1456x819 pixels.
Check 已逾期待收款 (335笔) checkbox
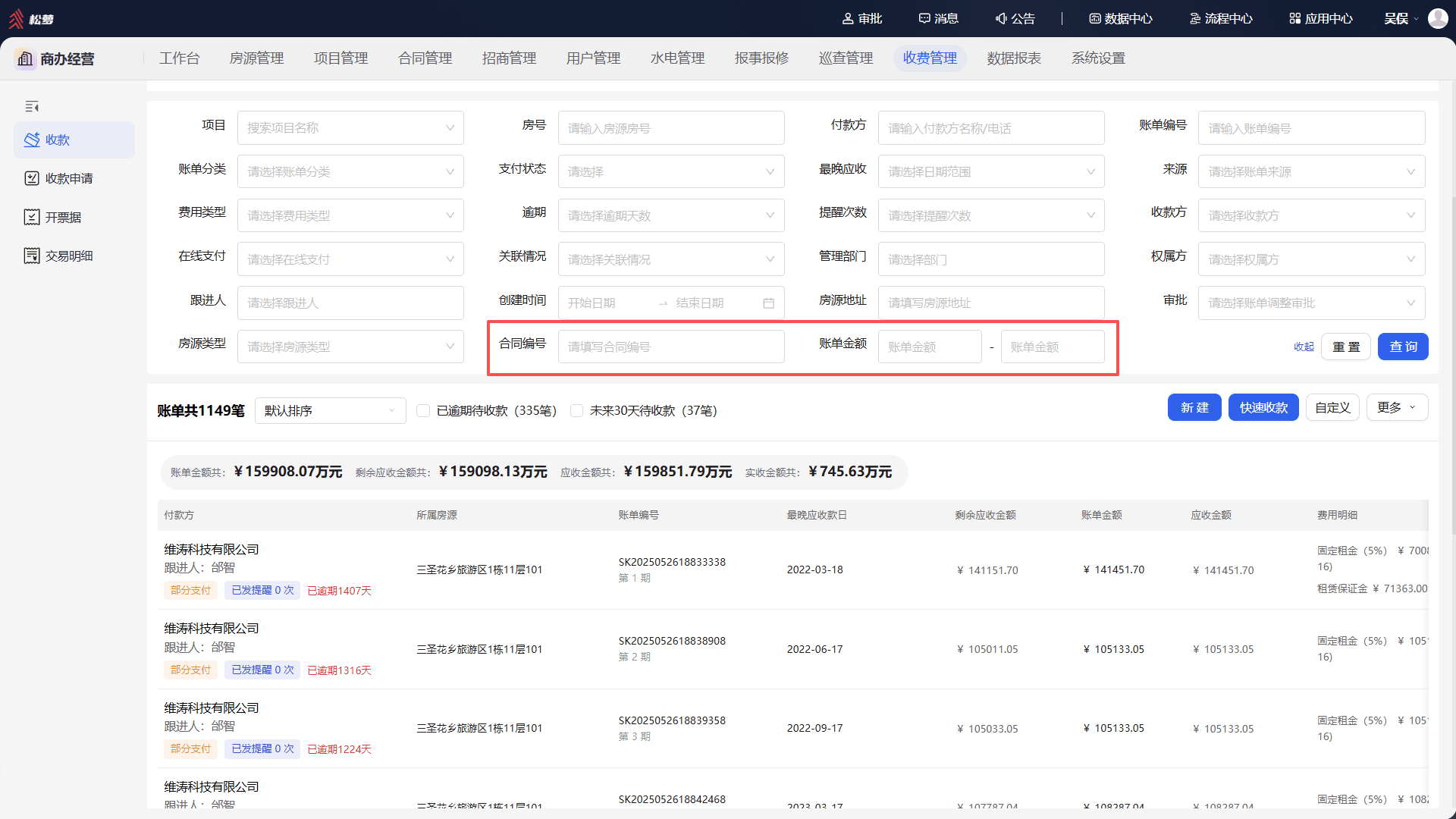click(x=423, y=411)
